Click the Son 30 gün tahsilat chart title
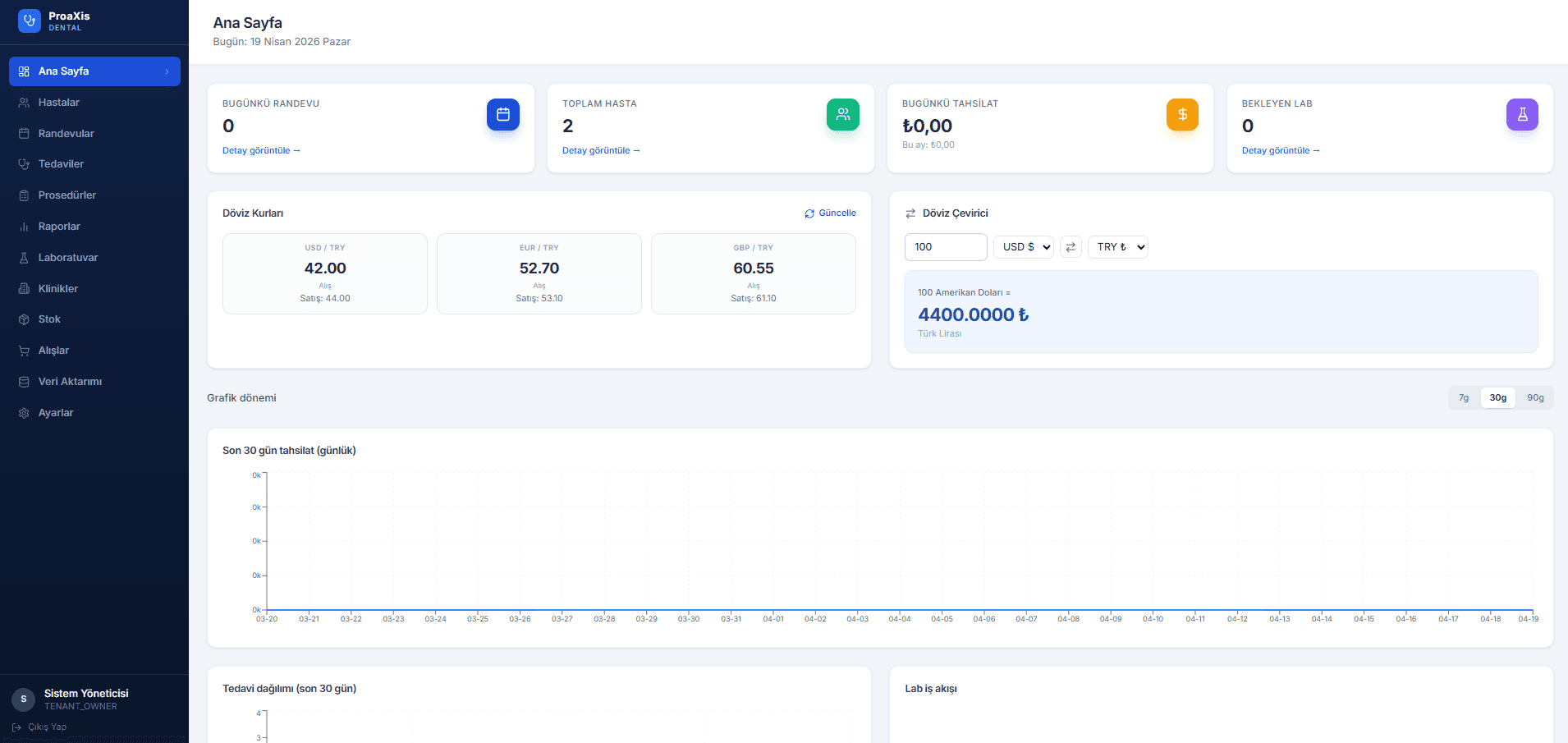Viewport: 1568px width, 743px height. pos(289,451)
